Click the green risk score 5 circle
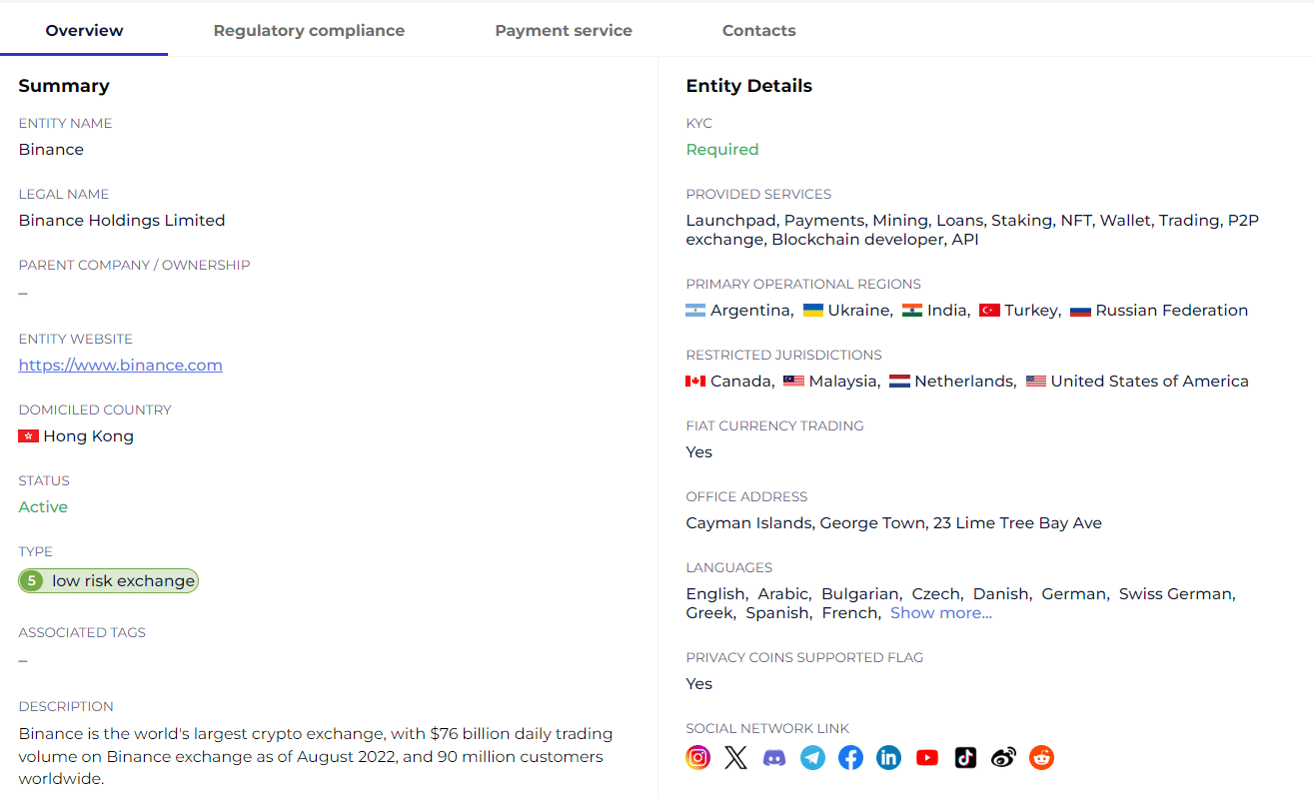This screenshot has width=1314, height=812. [x=32, y=581]
